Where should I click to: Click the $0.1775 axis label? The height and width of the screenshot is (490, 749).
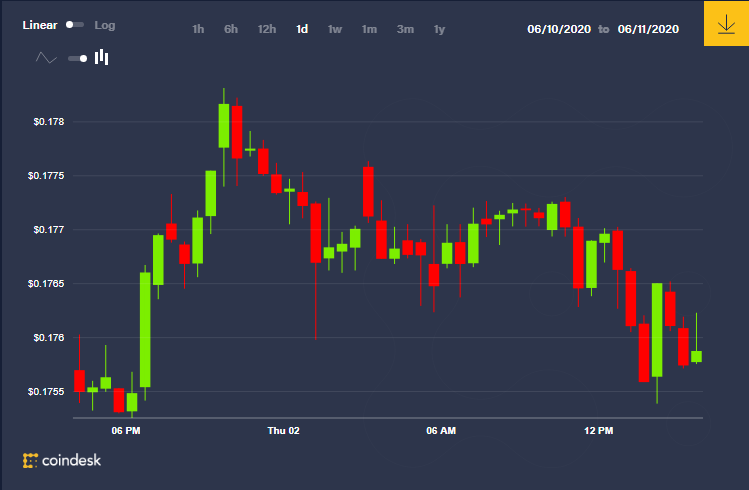[x=46, y=176]
